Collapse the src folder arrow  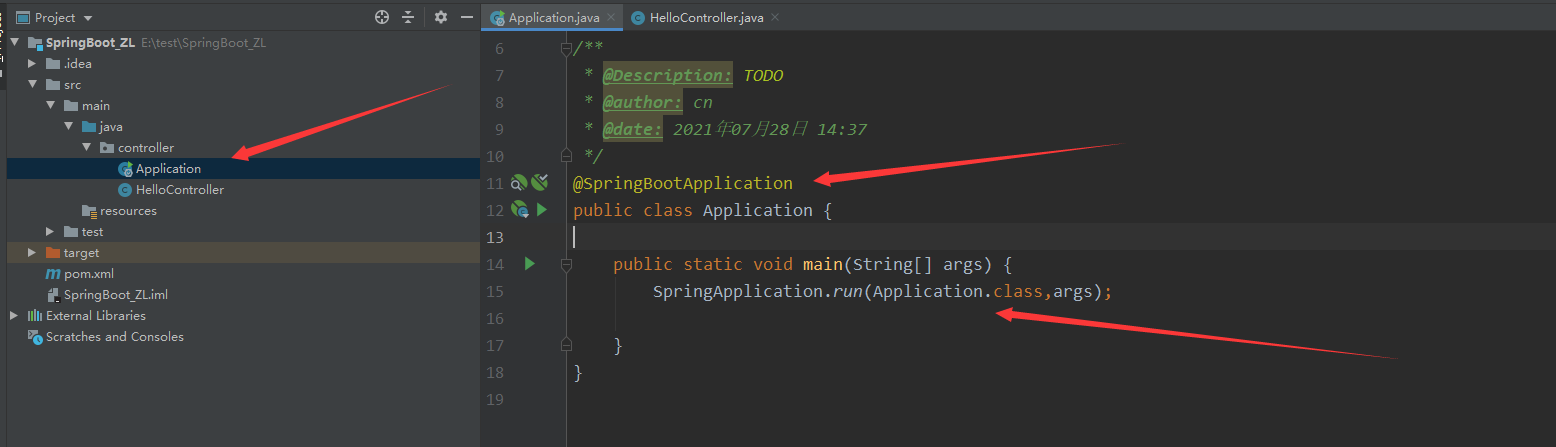(32, 85)
